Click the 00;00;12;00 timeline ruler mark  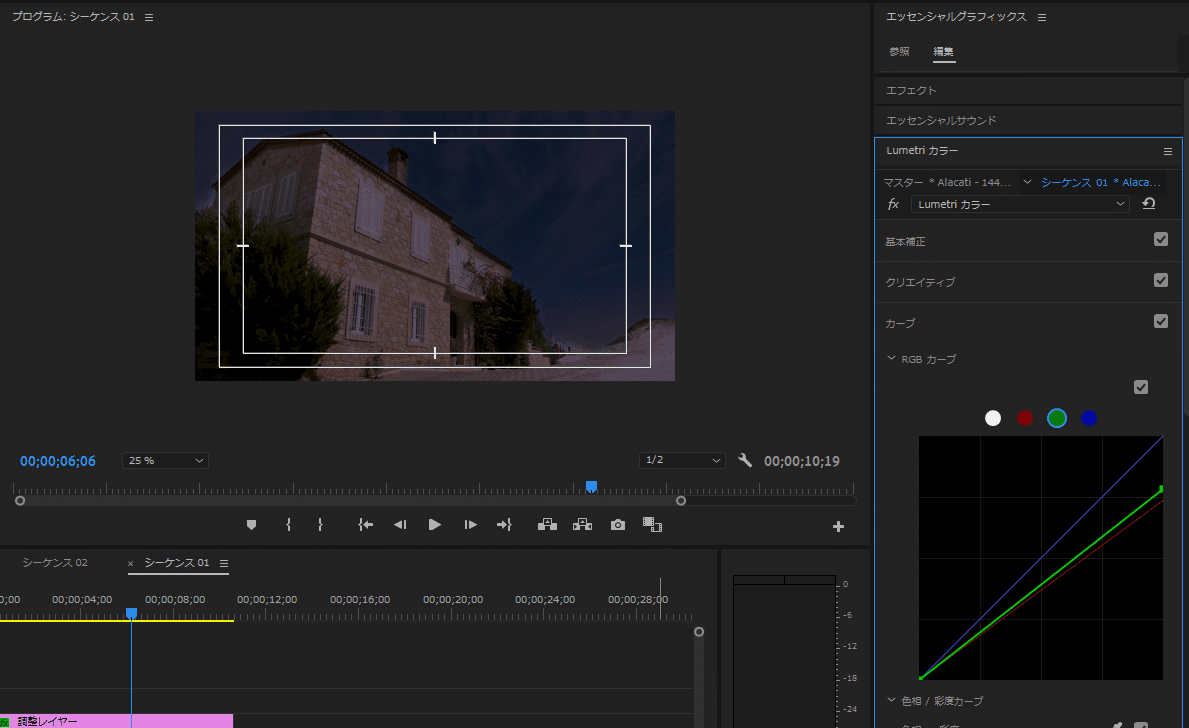[267, 599]
